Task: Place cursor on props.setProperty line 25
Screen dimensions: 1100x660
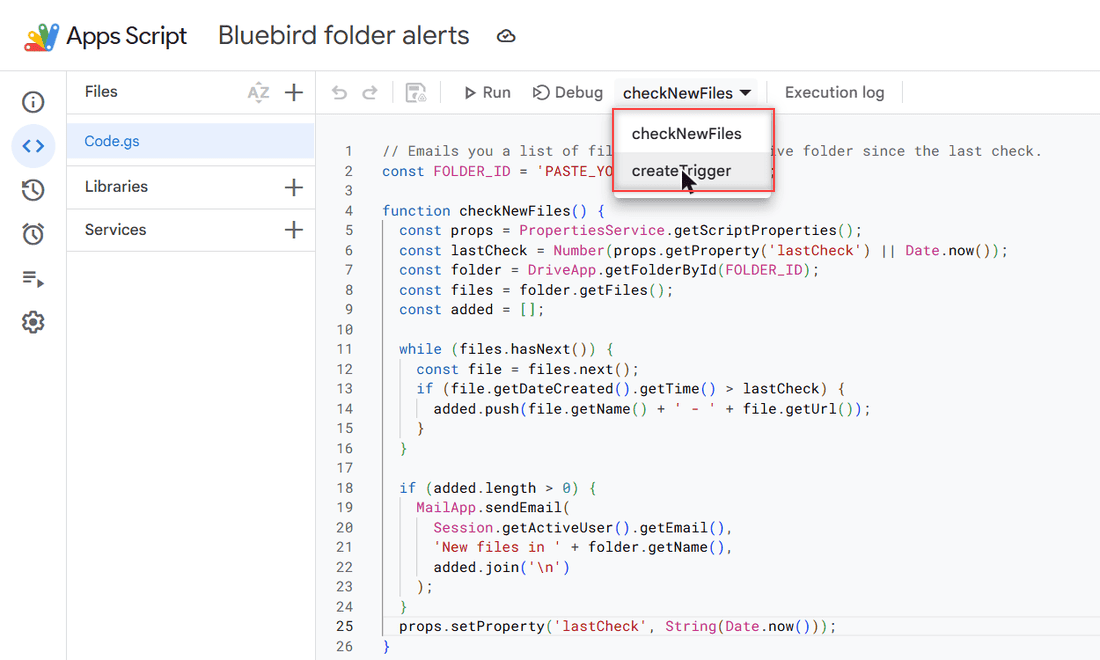Action: pyautogui.click(x=617, y=626)
